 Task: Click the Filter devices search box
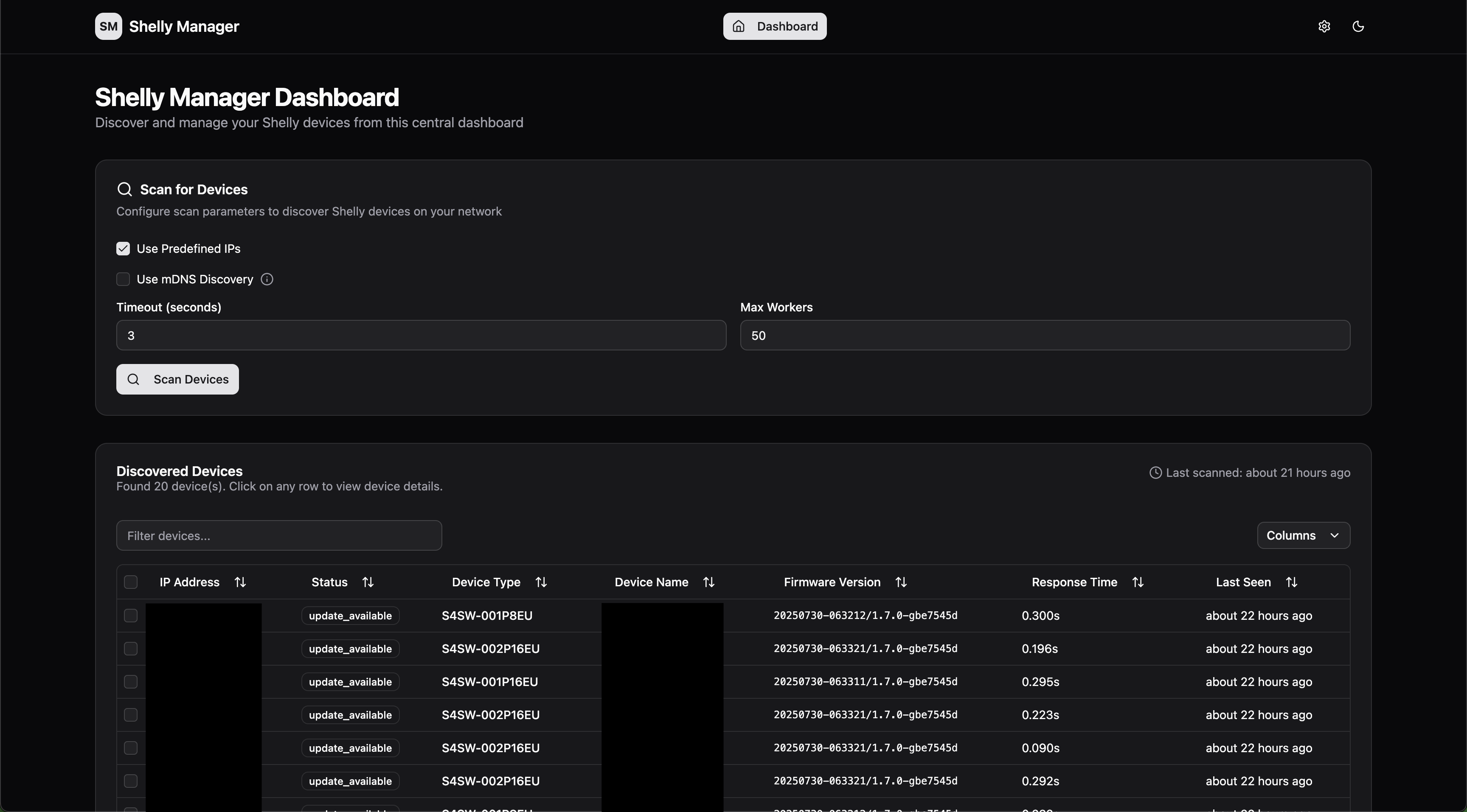pos(279,535)
